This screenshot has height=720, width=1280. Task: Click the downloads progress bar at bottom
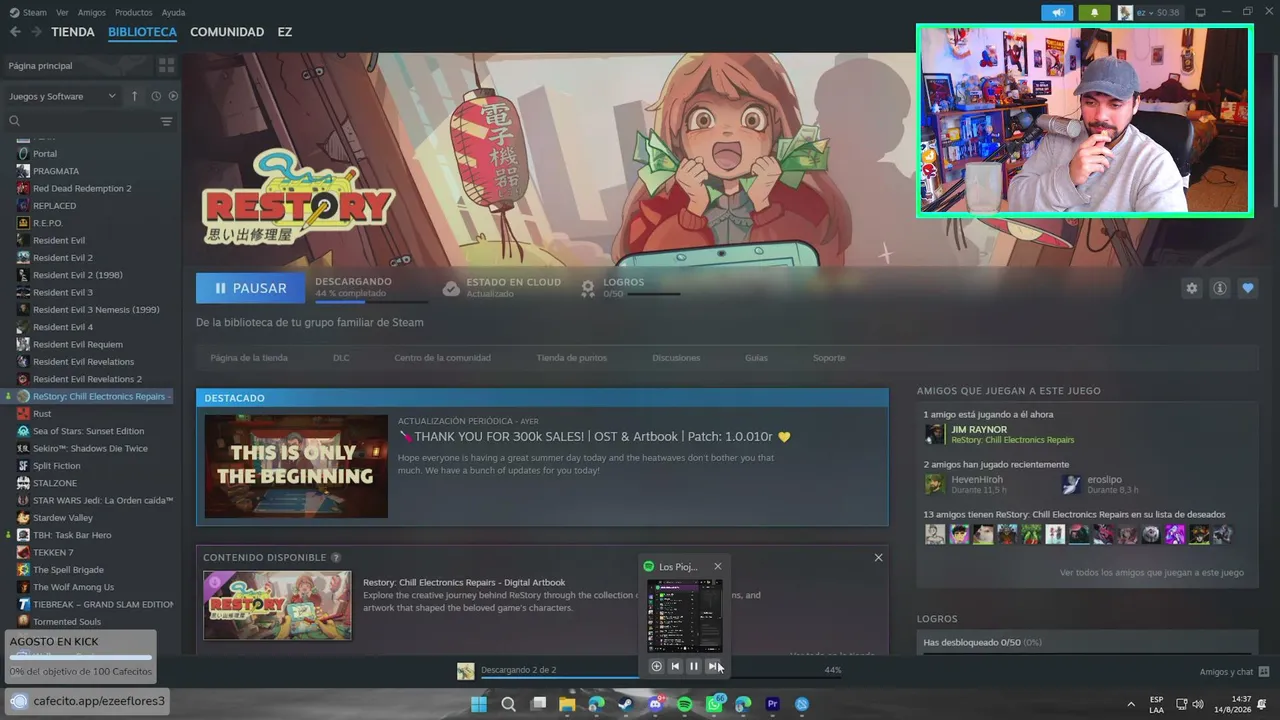pyautogui.click(x=660, y=677)
